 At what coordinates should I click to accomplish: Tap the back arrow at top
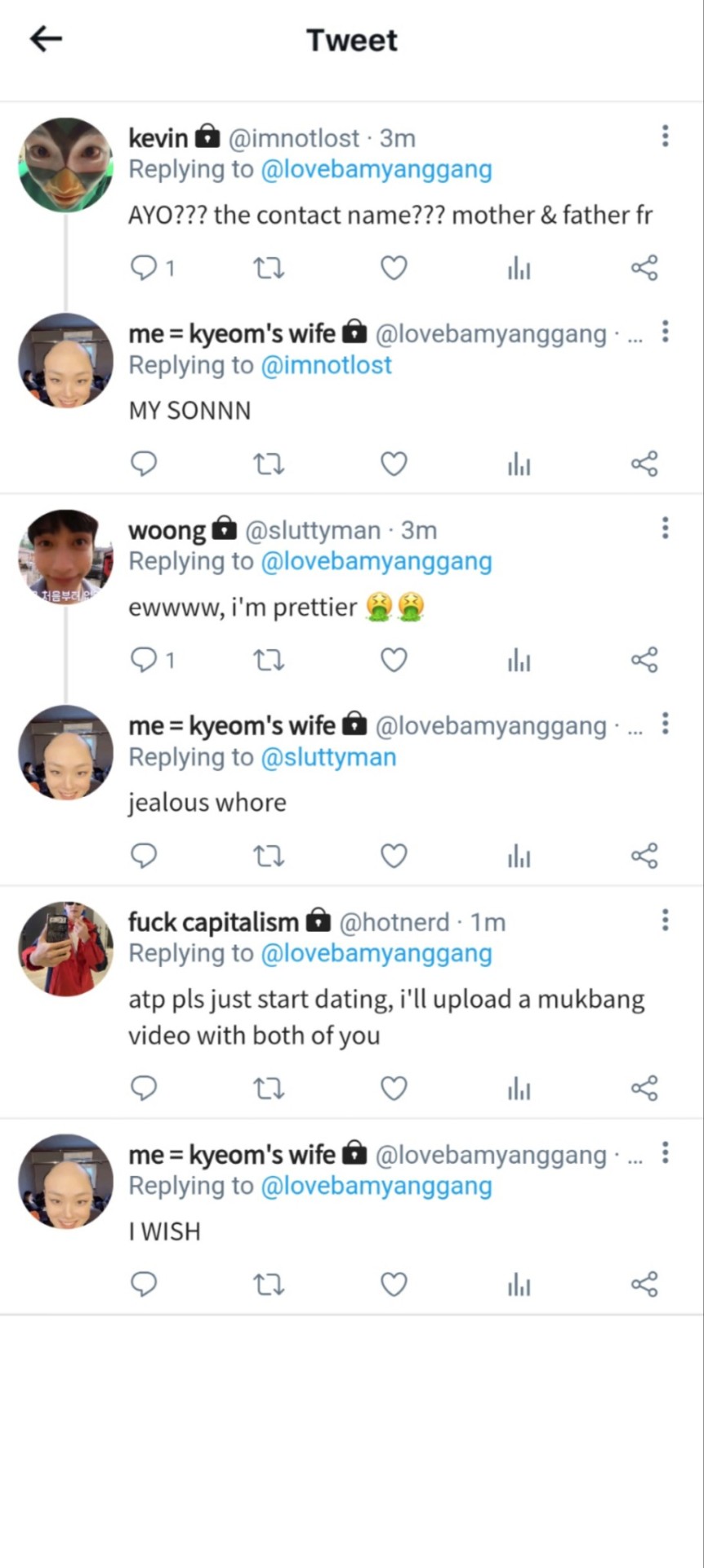[x=46, y=38]
